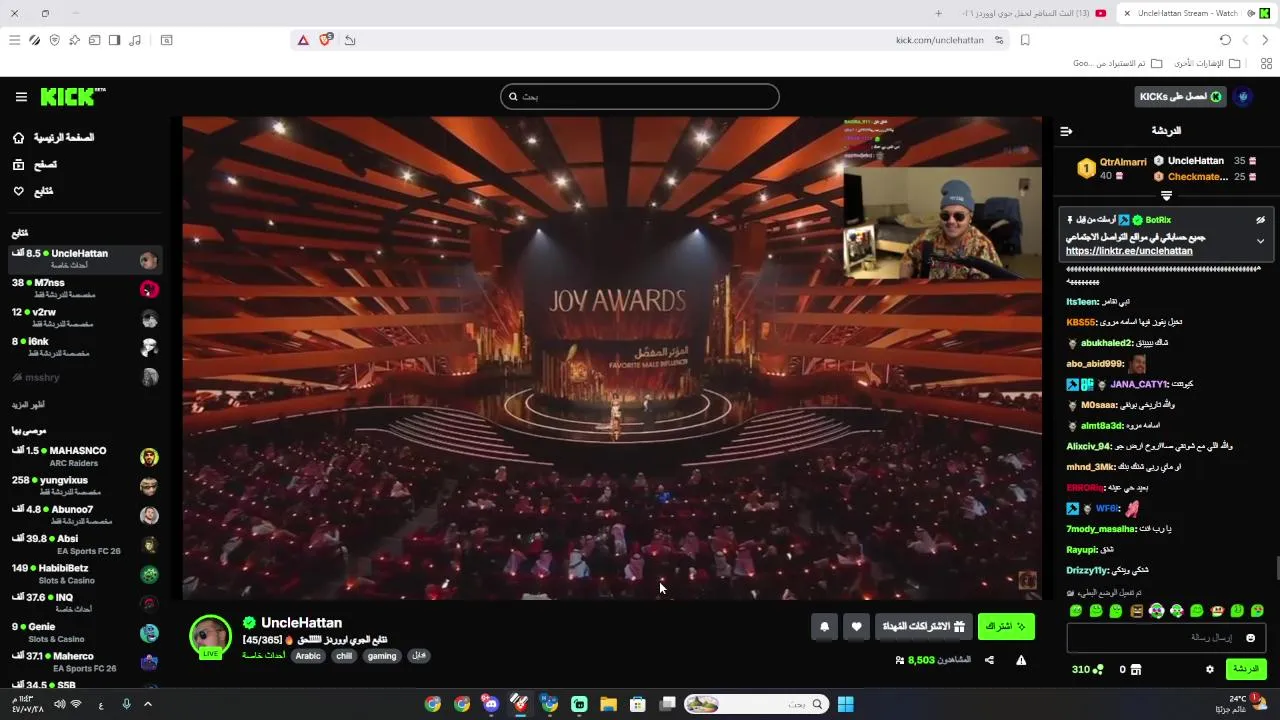The image size is (1280, 720).
Task: Open the Windows Start button
Action: (x=845, y=704)
